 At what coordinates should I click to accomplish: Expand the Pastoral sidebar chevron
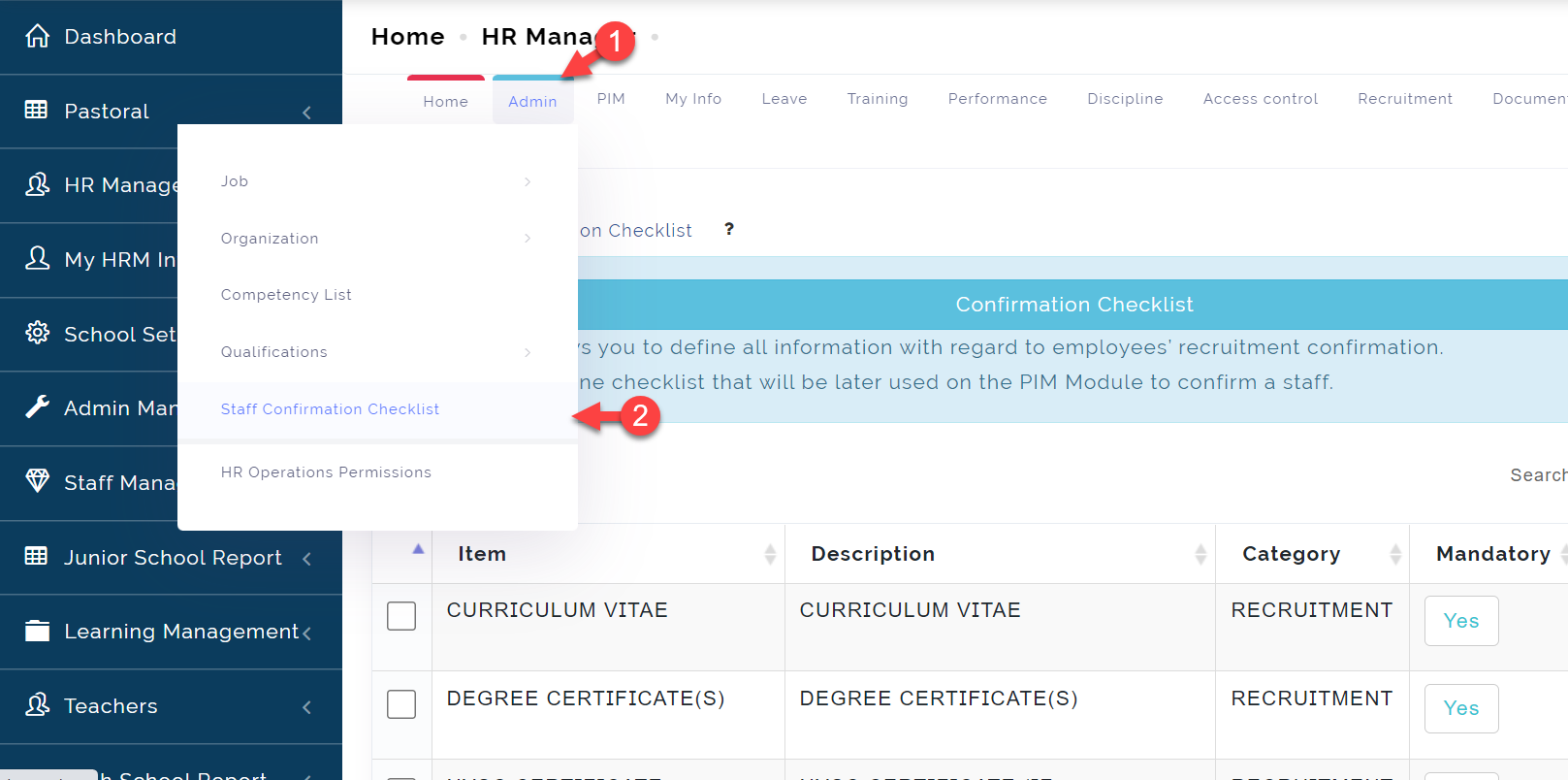click(306, 113)
